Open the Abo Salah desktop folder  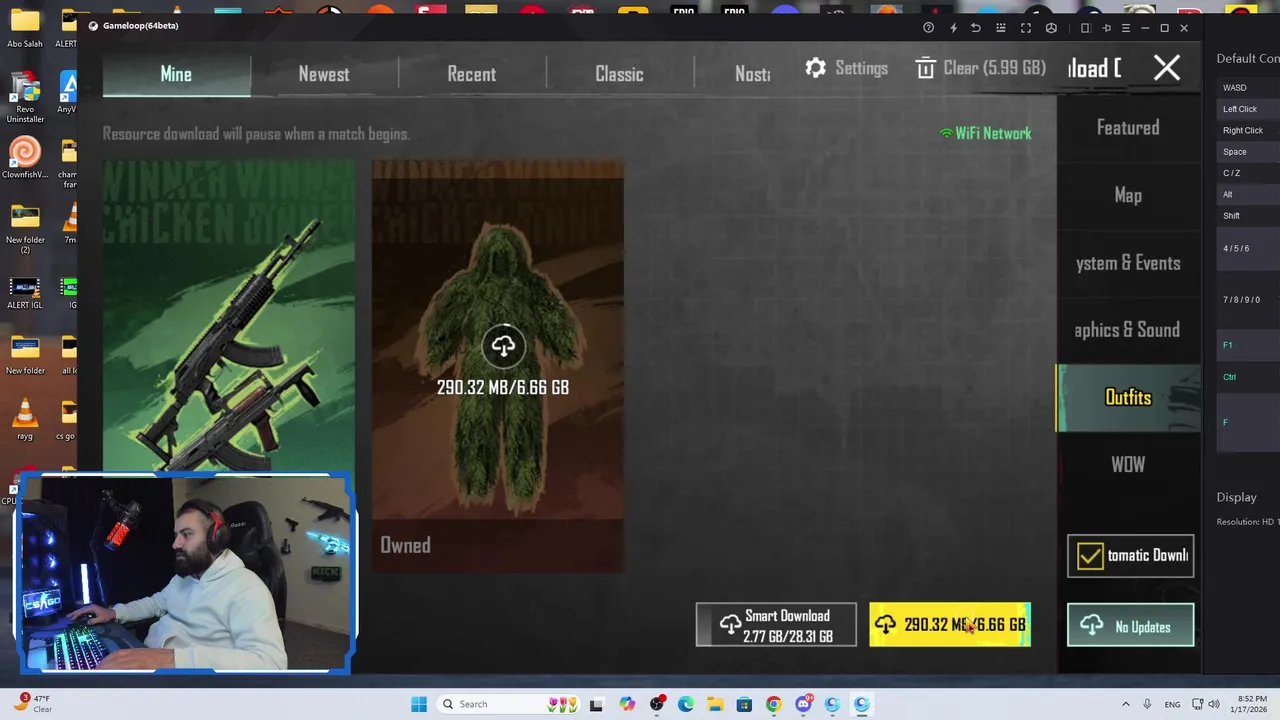point(25,28)
